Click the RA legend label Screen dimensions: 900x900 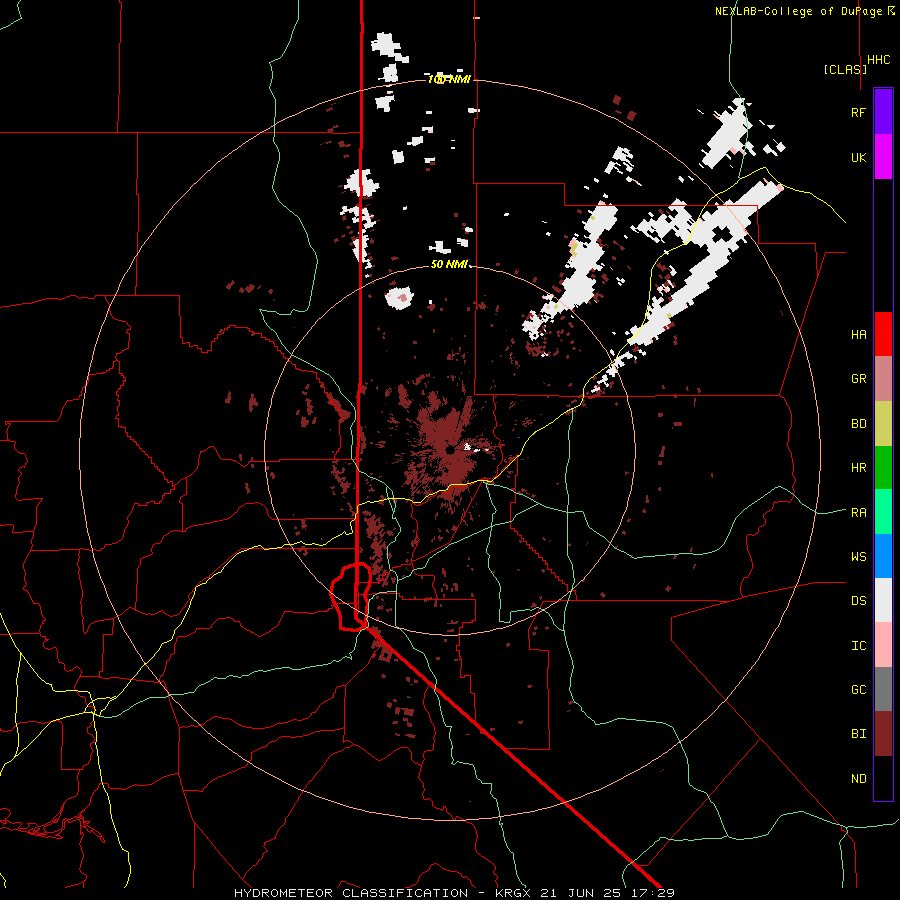(858, 513)
